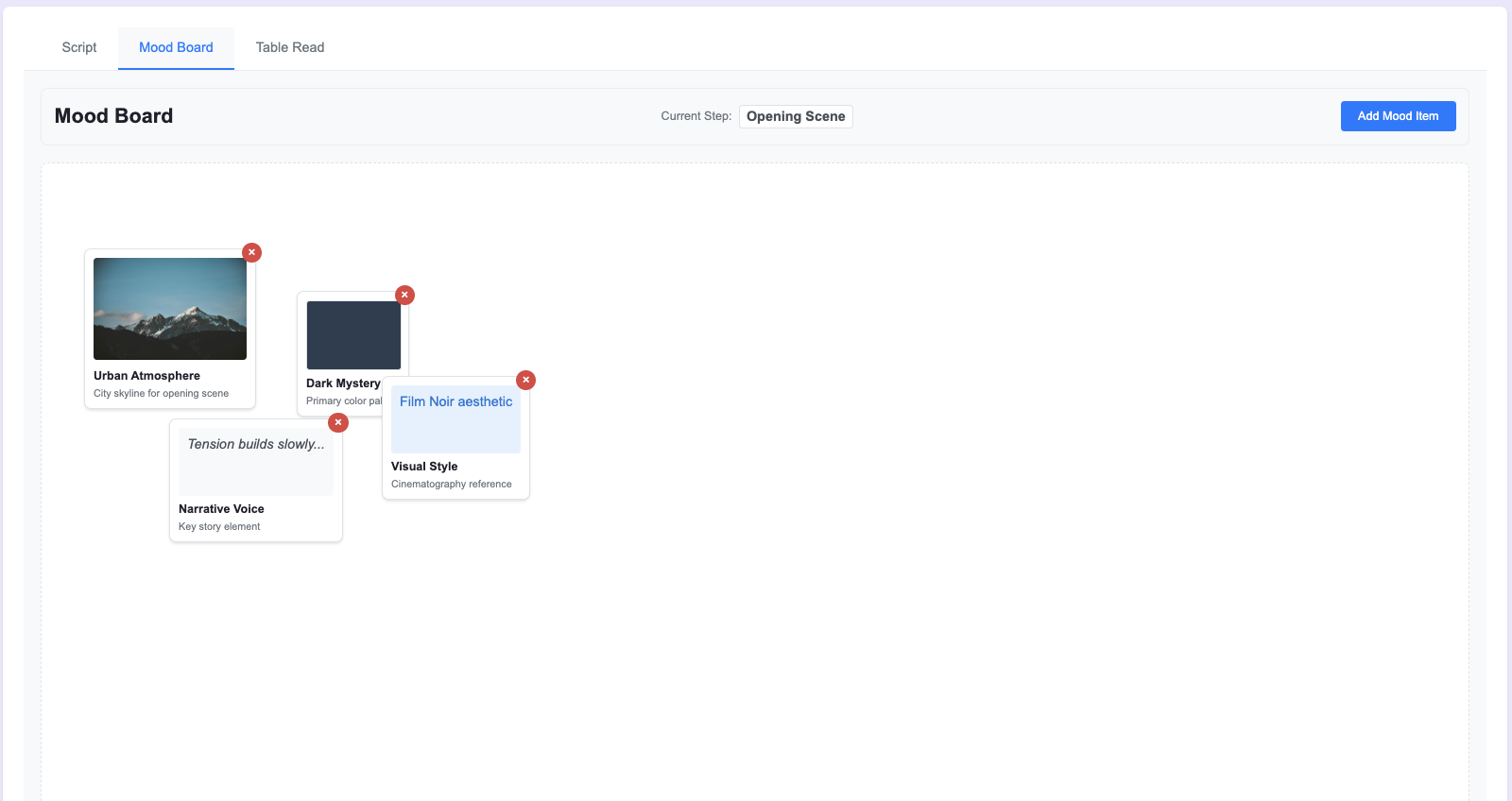Select the mountain image in Urban Atmosphere

(170, 309)
